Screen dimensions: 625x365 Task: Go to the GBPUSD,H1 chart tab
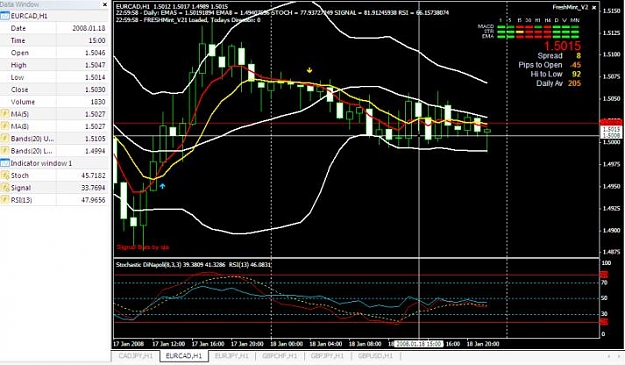coord(375,356)
